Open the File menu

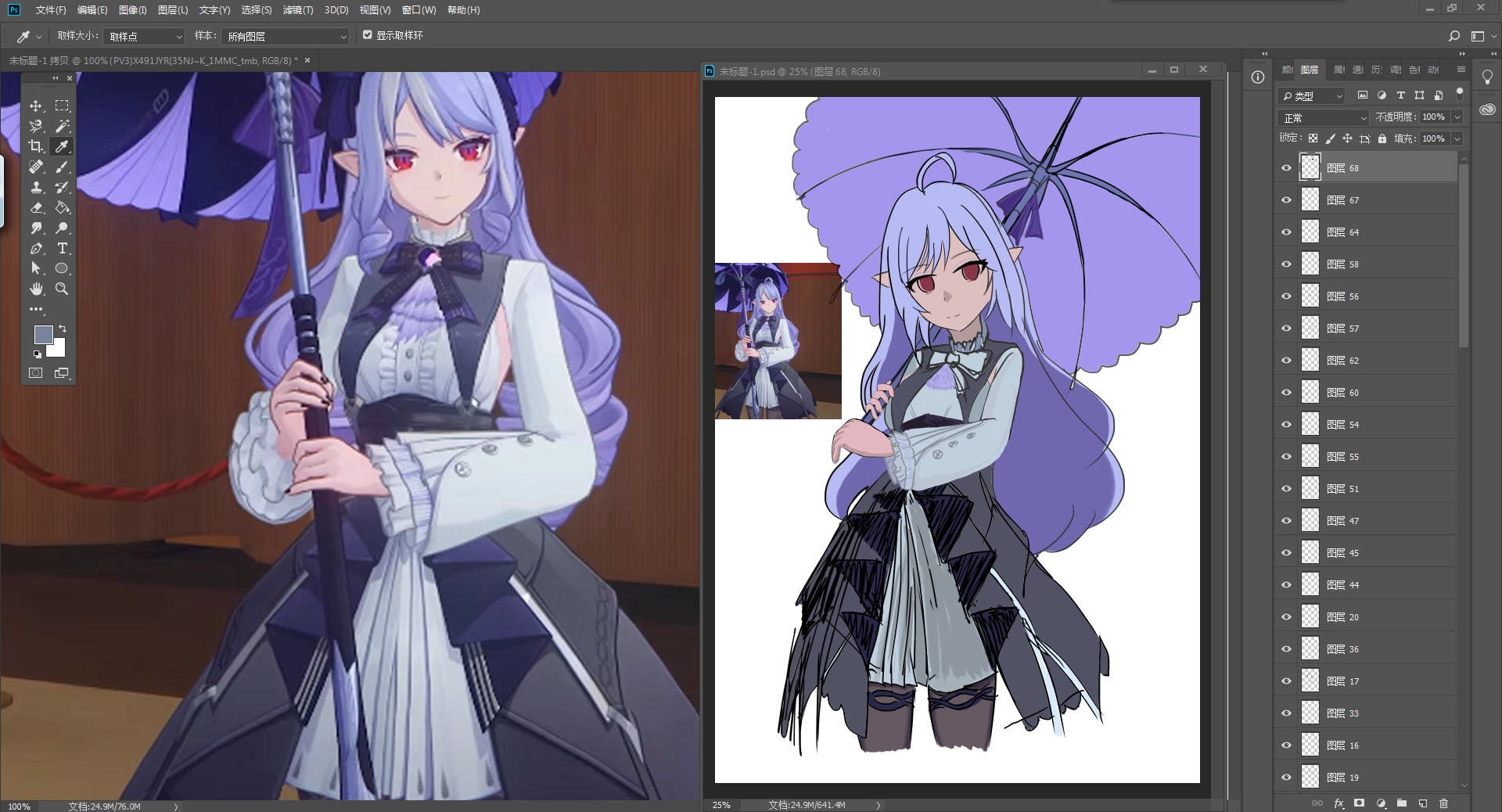51,10
